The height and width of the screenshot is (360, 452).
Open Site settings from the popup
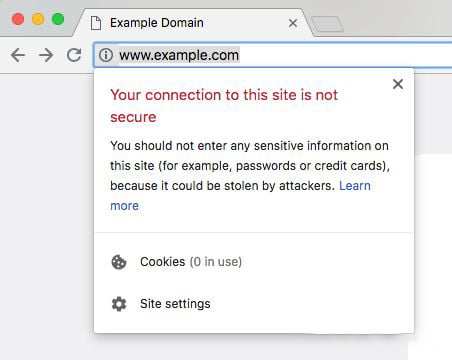[254, 304]
